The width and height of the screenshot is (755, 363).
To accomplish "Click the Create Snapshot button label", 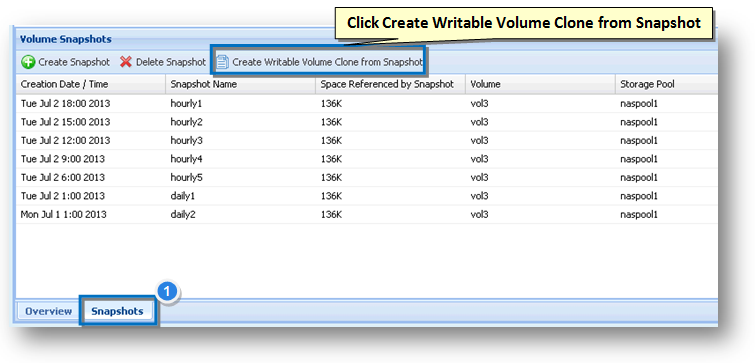I will click(x=74, y=62).
